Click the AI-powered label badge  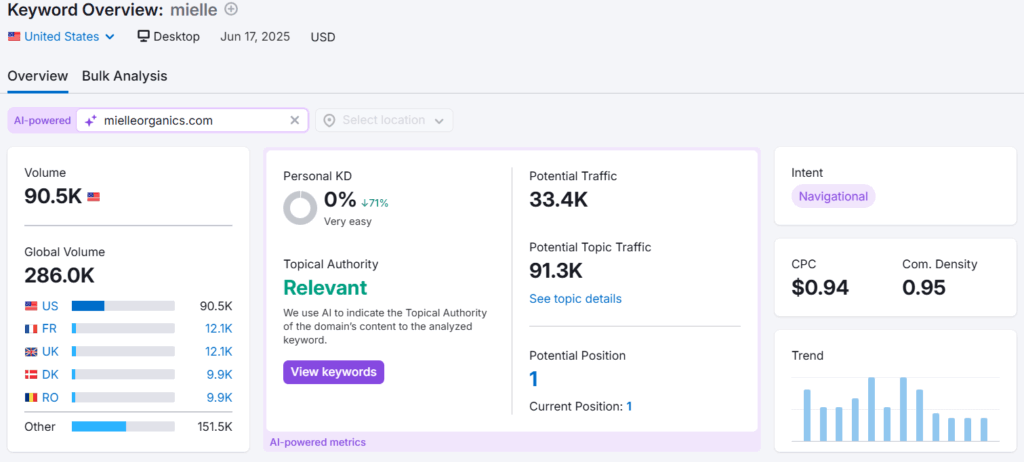point(42,120)
